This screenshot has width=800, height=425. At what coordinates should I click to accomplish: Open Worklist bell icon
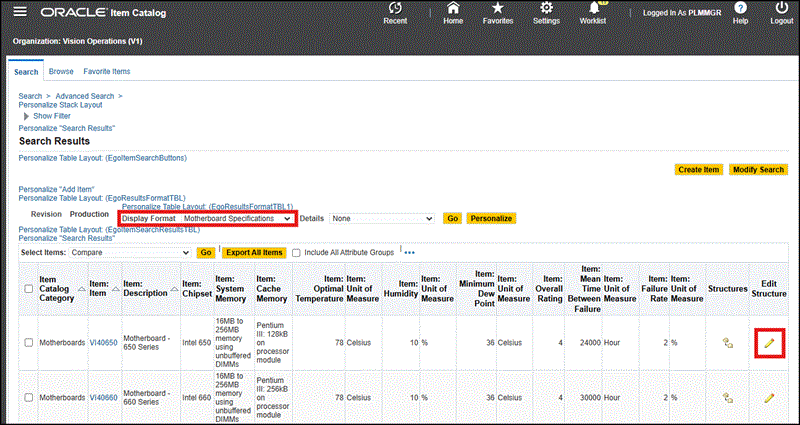[x=593, y=8]
